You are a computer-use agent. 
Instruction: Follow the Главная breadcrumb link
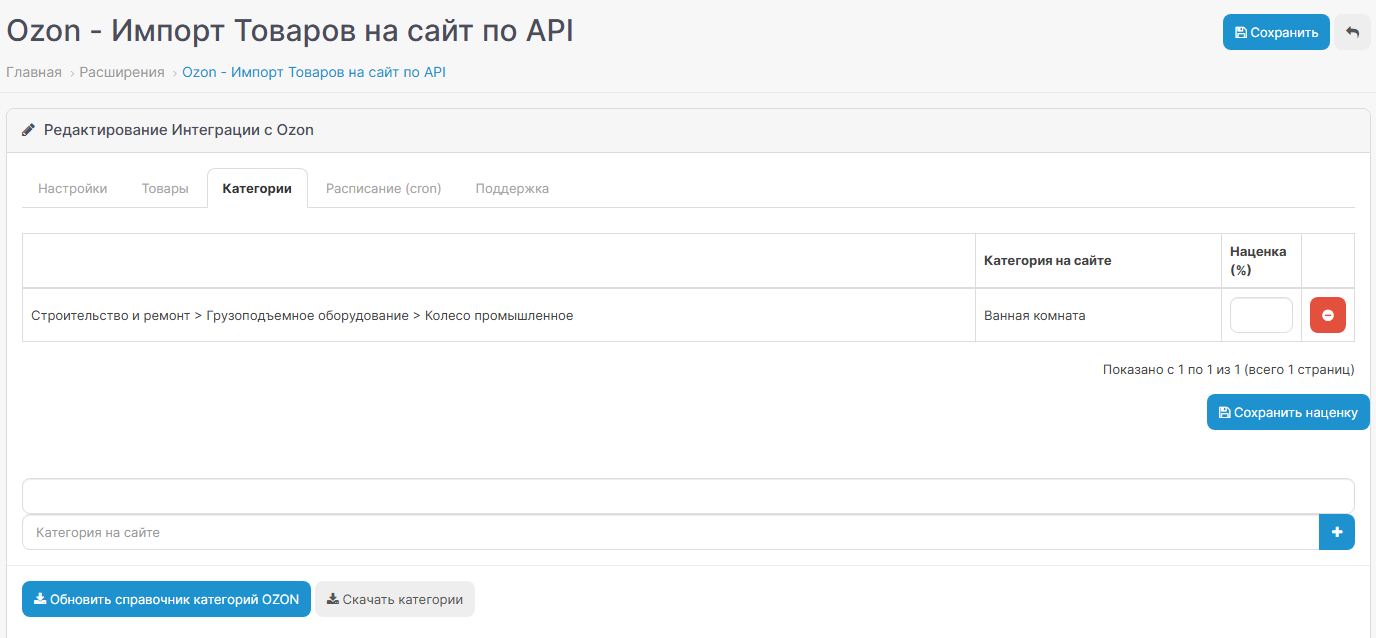click(34, 72)
